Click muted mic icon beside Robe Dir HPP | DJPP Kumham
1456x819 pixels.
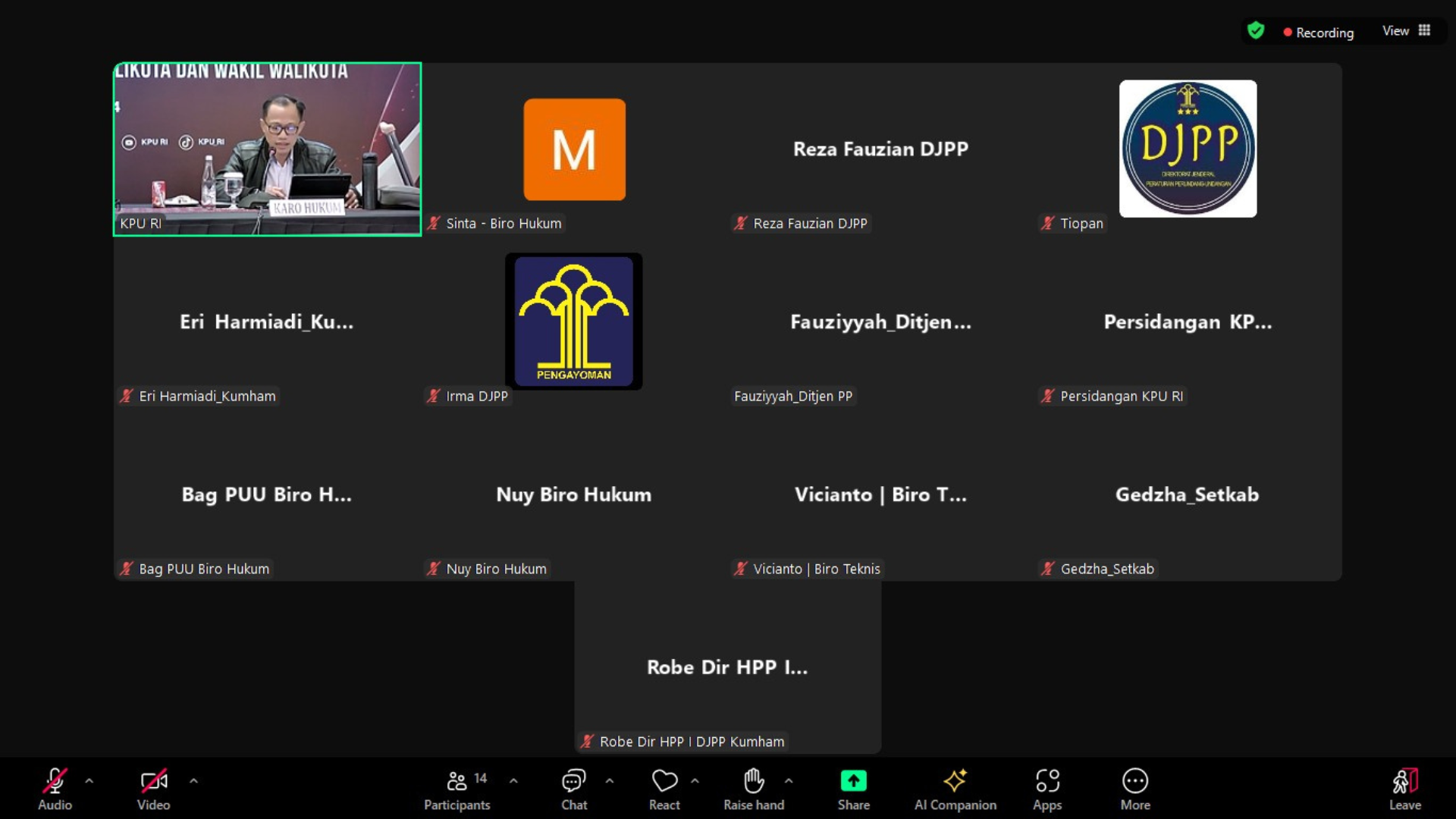(588, 742)
